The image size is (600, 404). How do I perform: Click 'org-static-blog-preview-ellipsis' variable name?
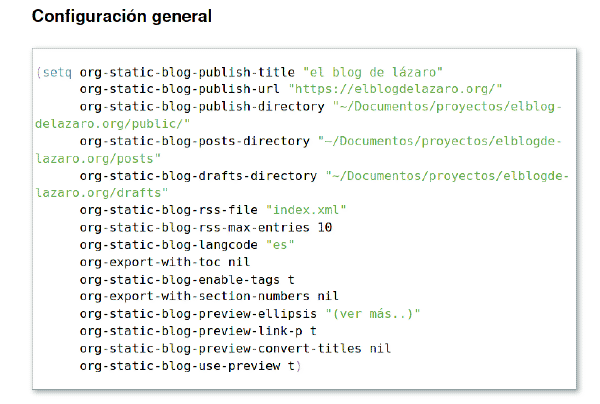[198, 314]
